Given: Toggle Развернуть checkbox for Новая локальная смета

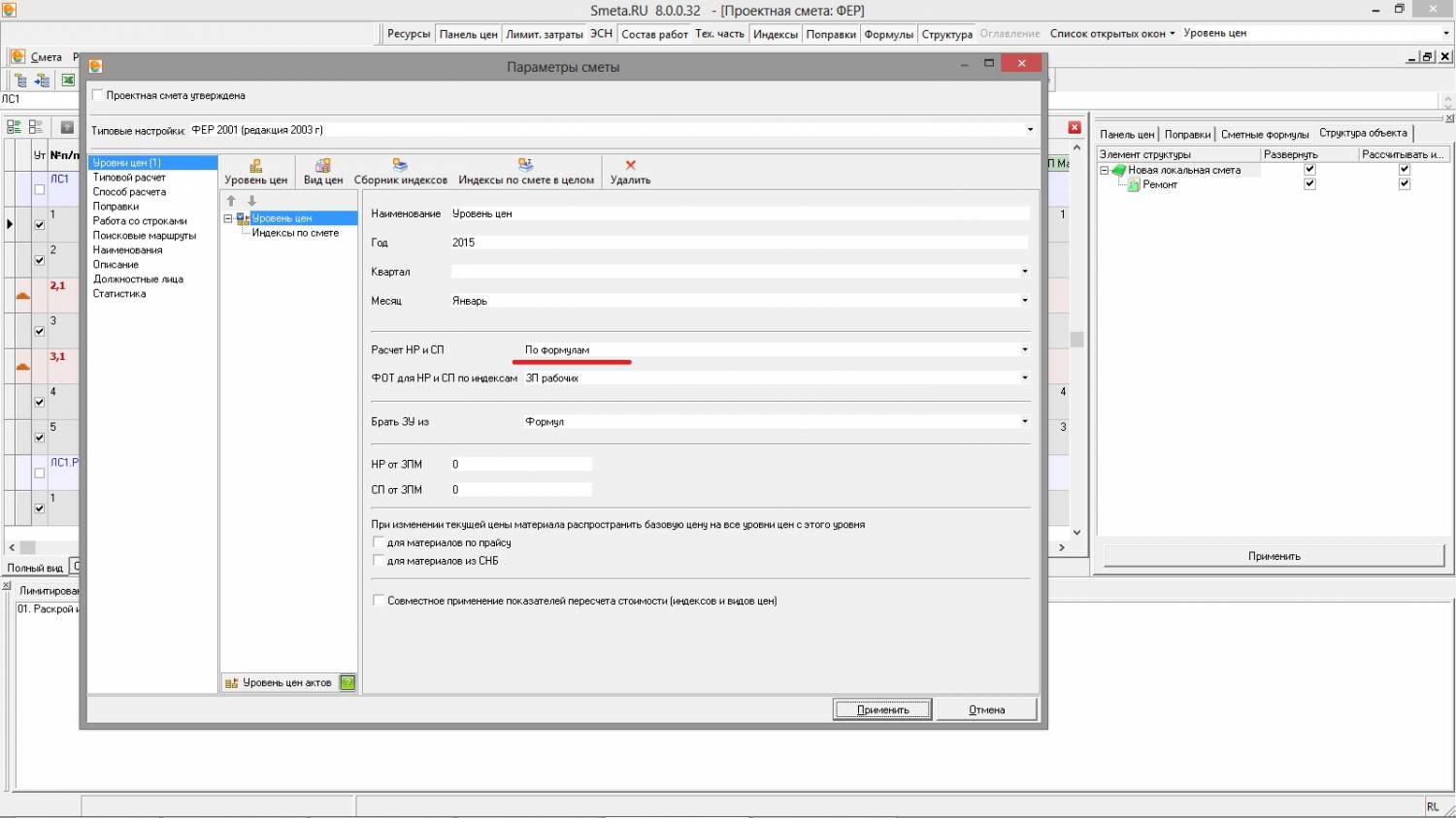Looking at the screenshot, I should [x=1309, y=170].
